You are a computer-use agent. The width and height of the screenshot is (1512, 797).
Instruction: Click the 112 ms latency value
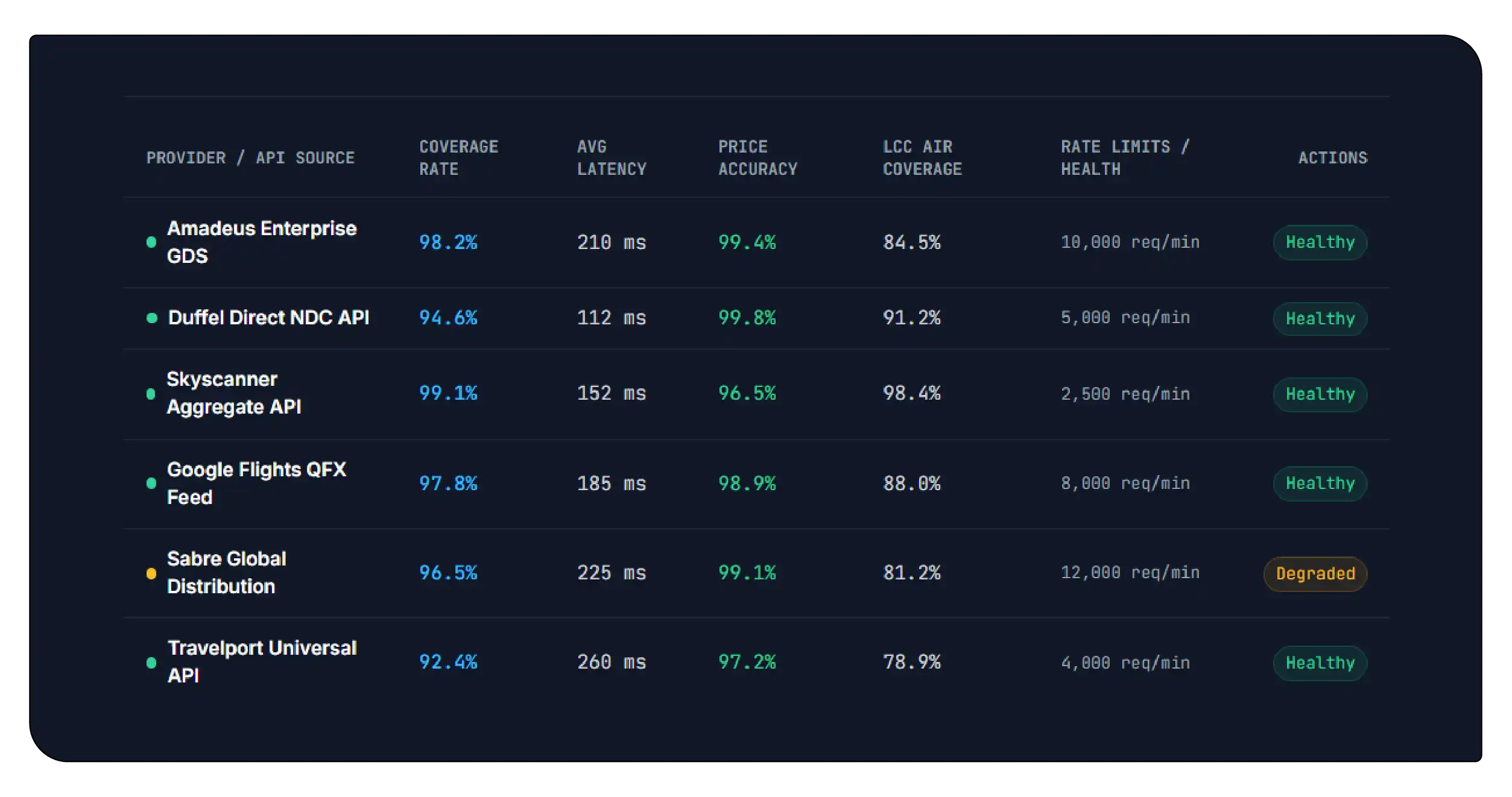[612, 318]
